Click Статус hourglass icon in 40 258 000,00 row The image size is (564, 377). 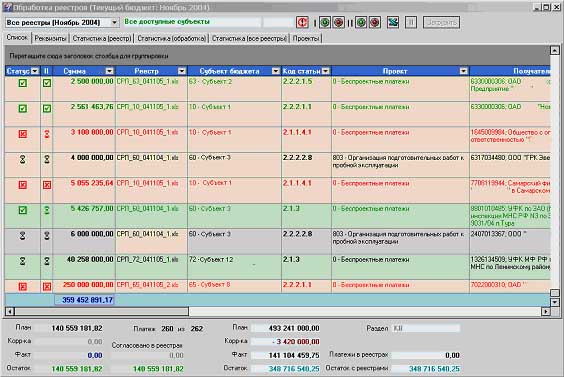point(23,261)
